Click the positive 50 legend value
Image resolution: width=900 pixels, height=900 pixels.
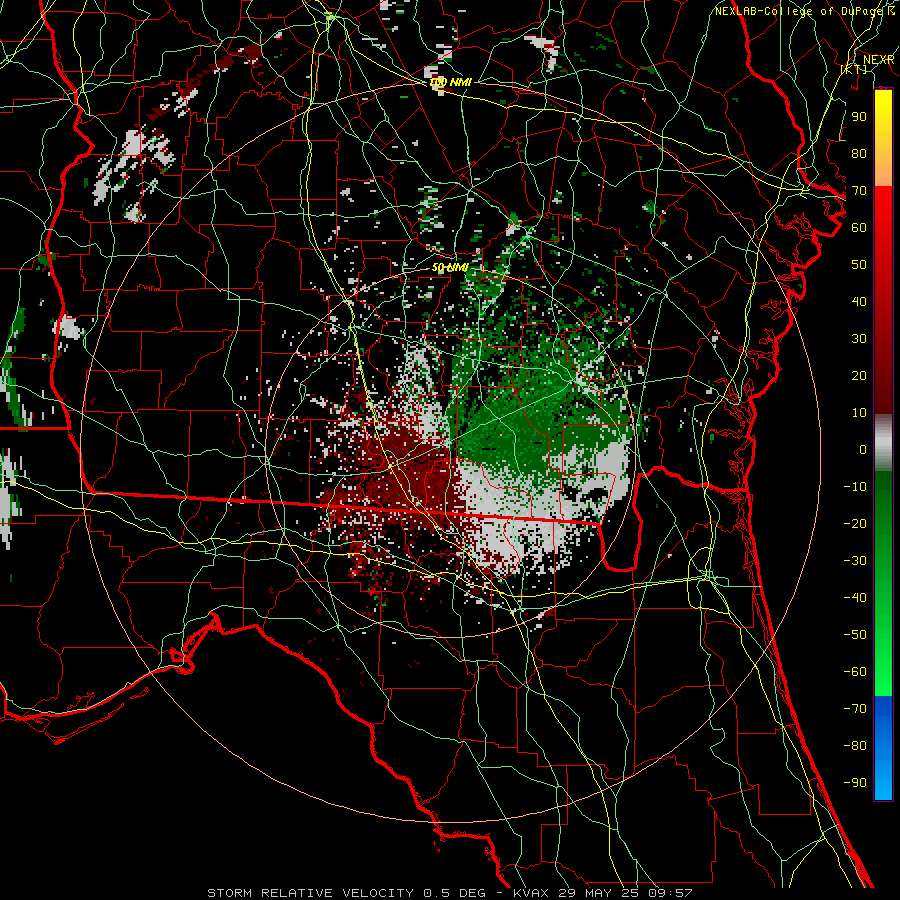[x=859, y=265]
